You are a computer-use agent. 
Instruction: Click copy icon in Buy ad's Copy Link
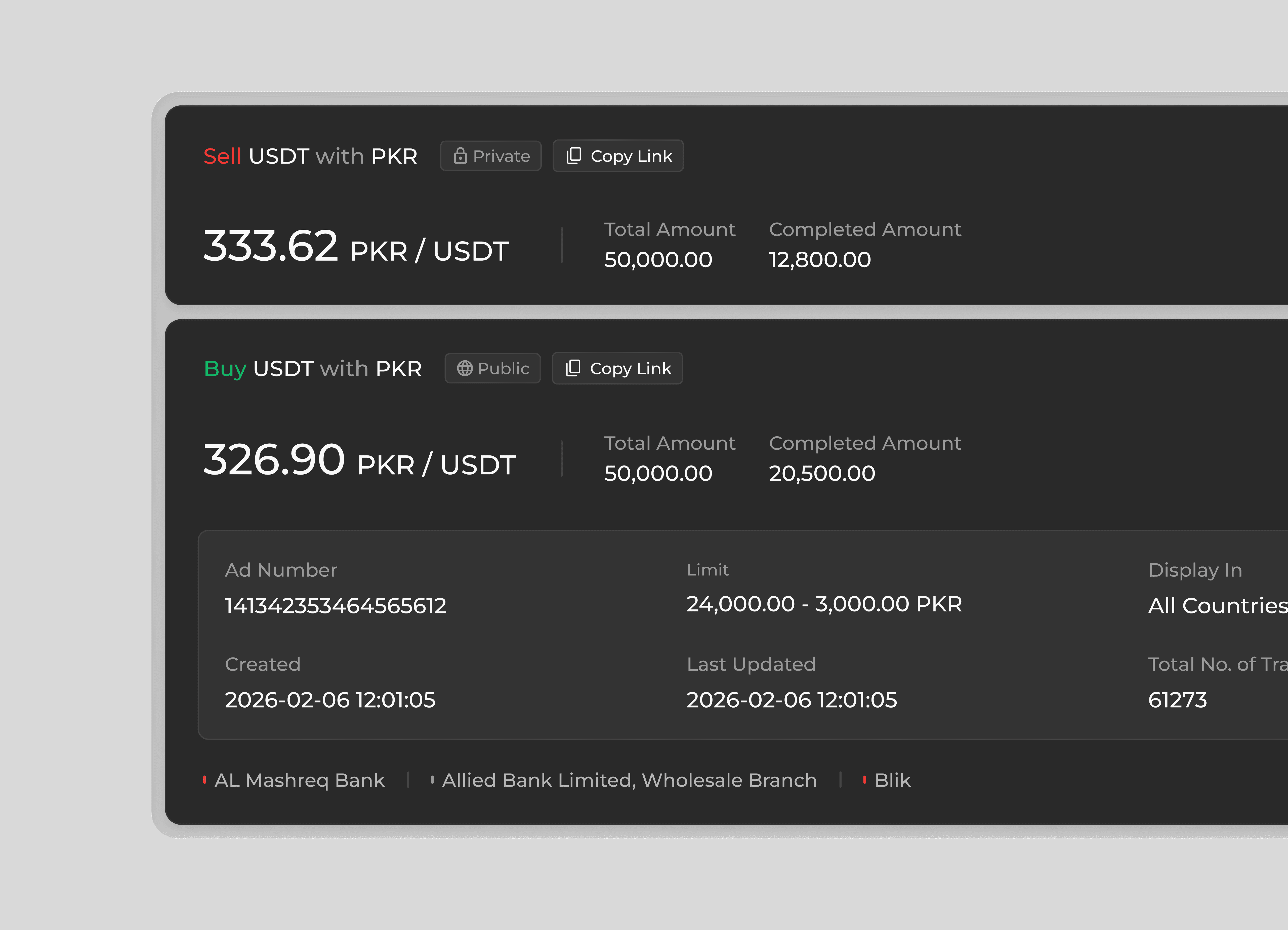(573, 368)
